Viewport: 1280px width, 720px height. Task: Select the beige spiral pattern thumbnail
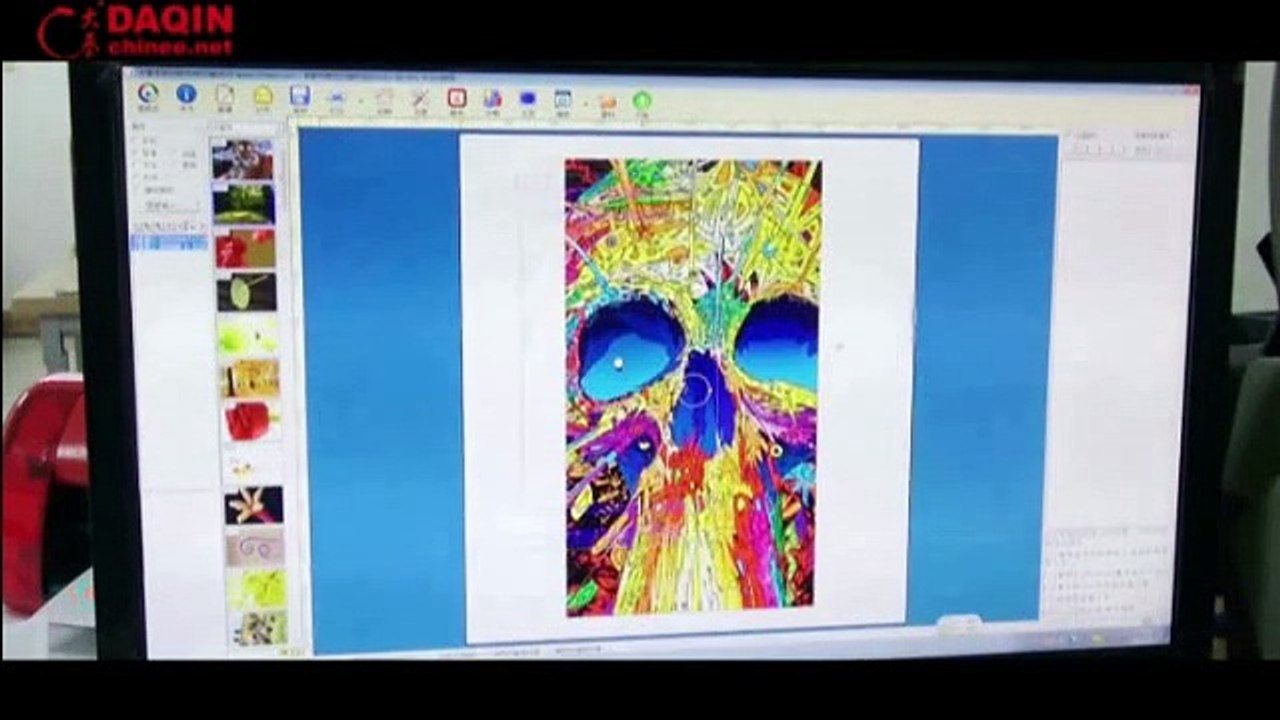pyautogui.click(x=255, y=548)
